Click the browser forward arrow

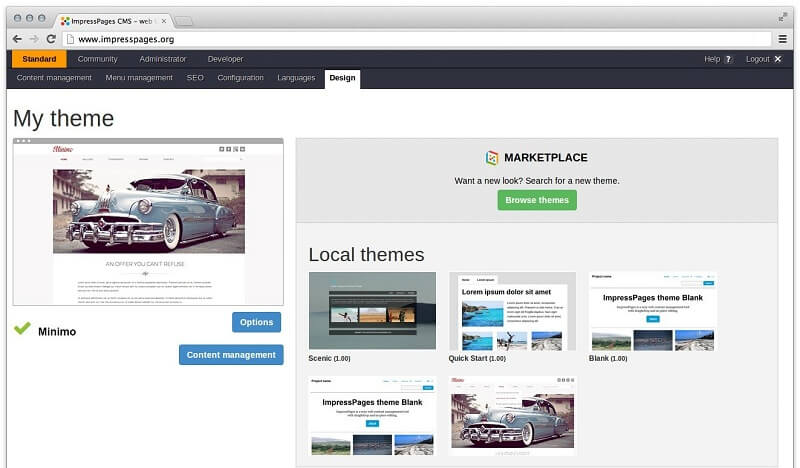coord(34,39)
